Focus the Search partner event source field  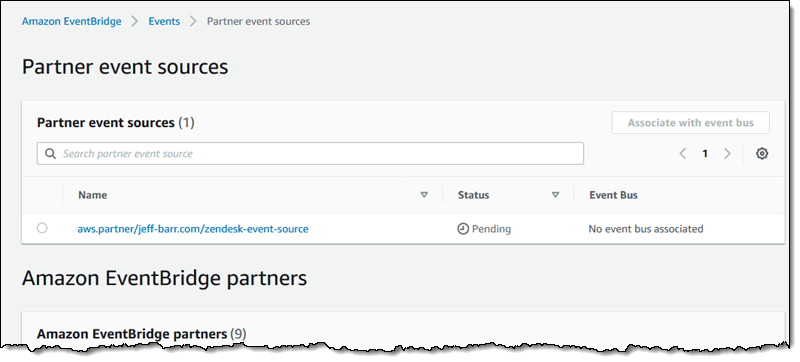310,153
